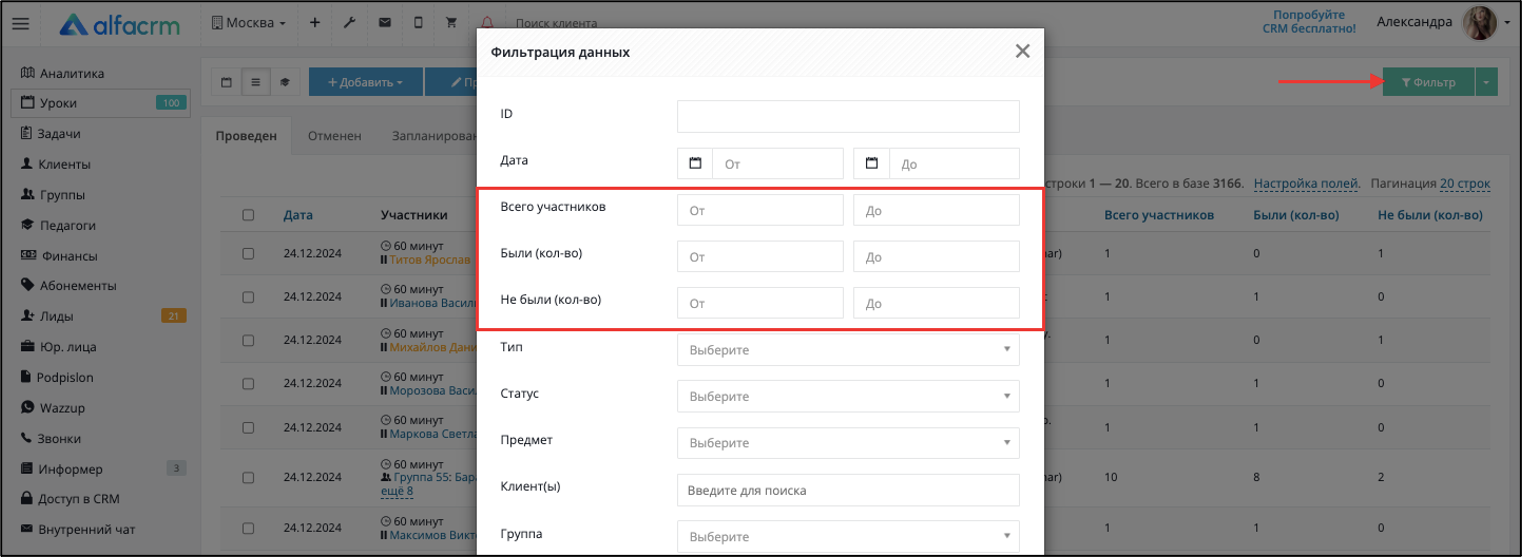The height and width of the screenshot is (558, 1522).
Task: Open the Тип dropdown
Action: click(x=848, y=350)
